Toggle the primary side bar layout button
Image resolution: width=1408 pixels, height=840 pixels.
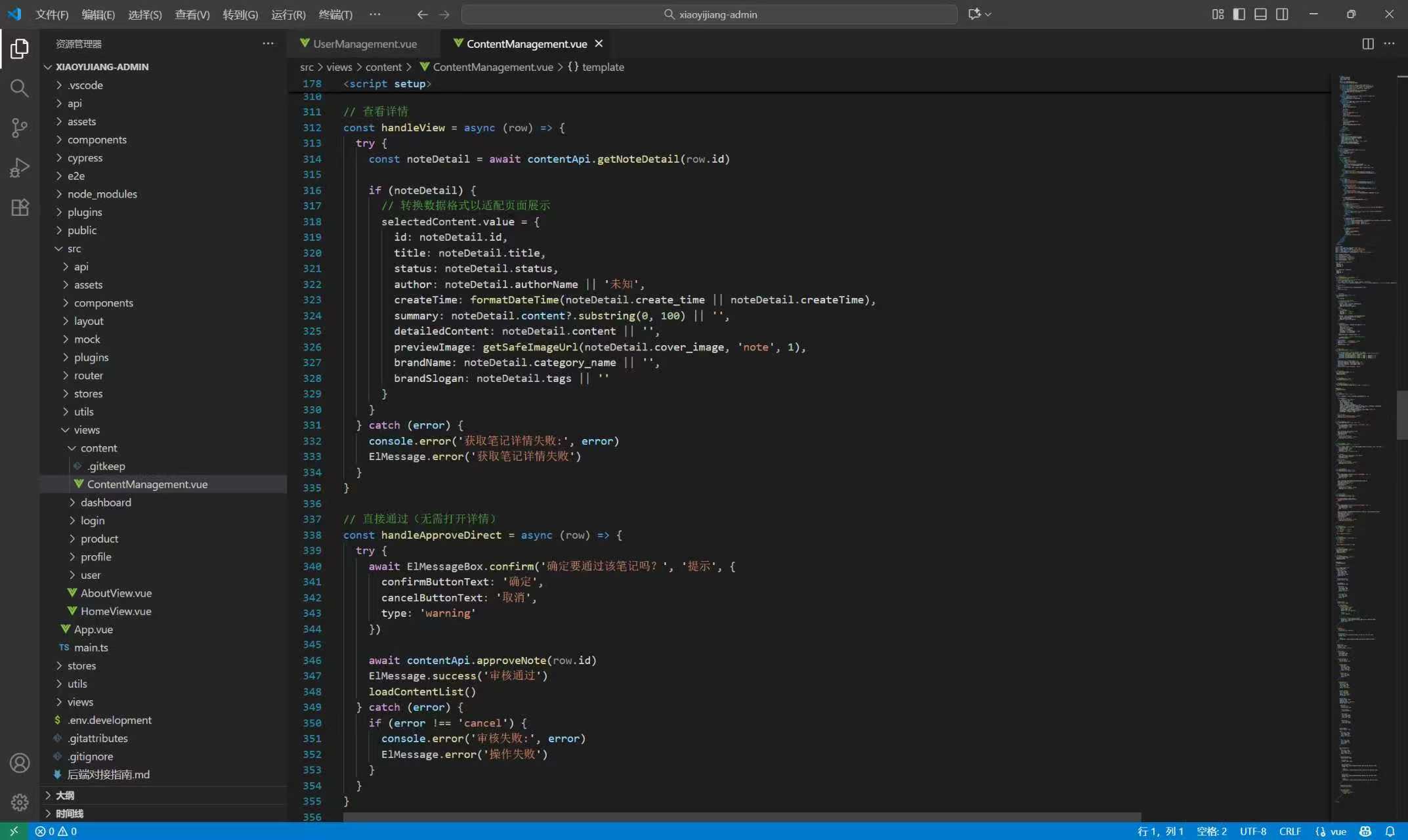(1239, 14)
